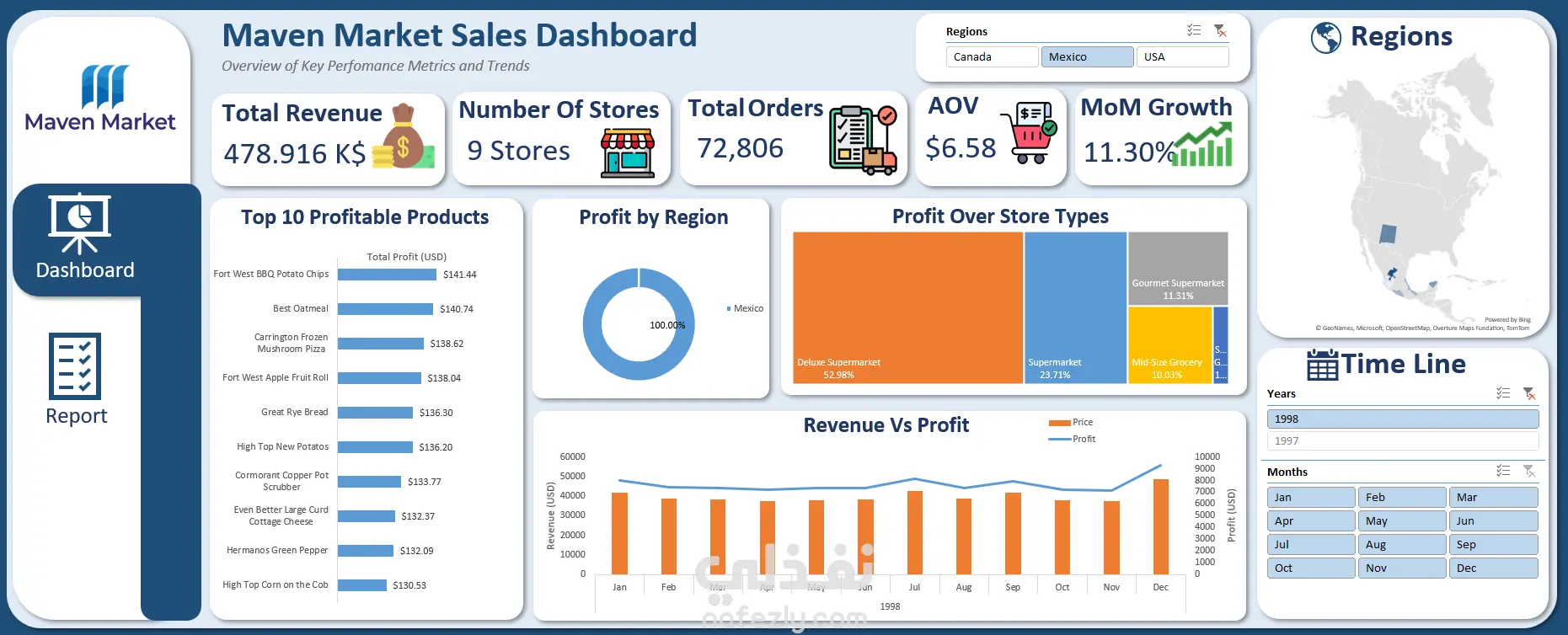Filter by Mar in Months slicer

[x=1494, y=497]
